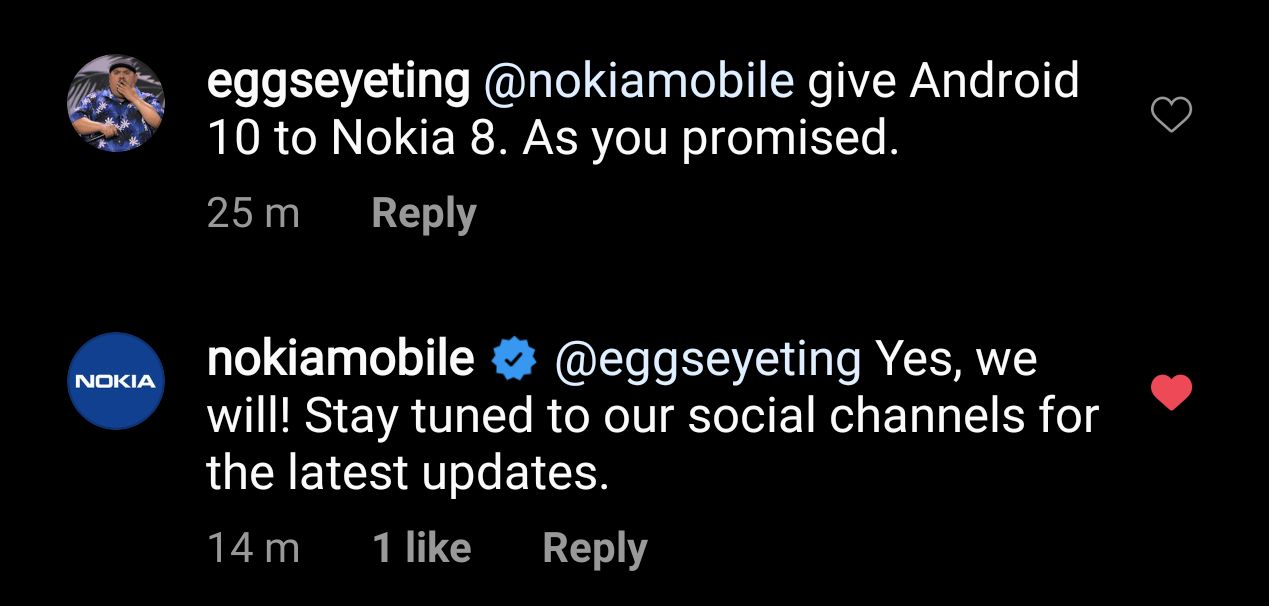Reply to nokiamobile's comment
This screenshot has width=1269, height=606.
(594, 548)
